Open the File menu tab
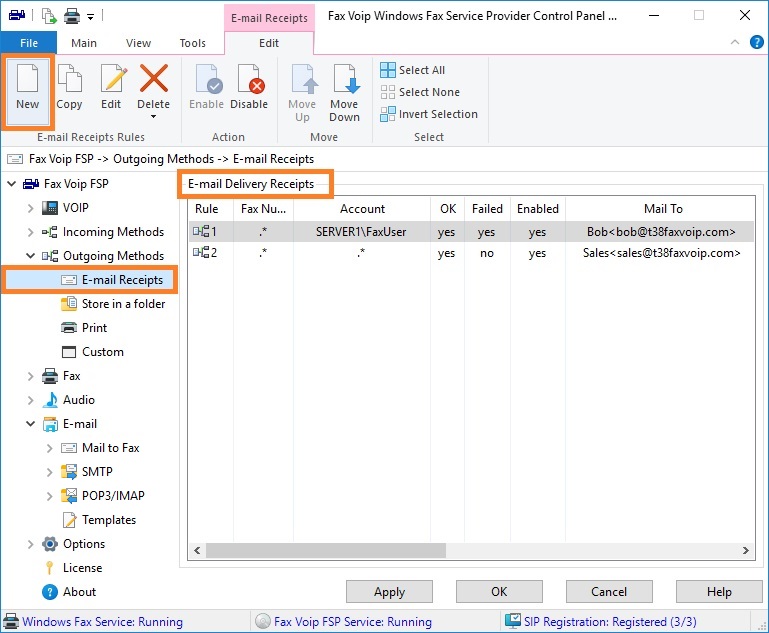 (x=29, y=43)
